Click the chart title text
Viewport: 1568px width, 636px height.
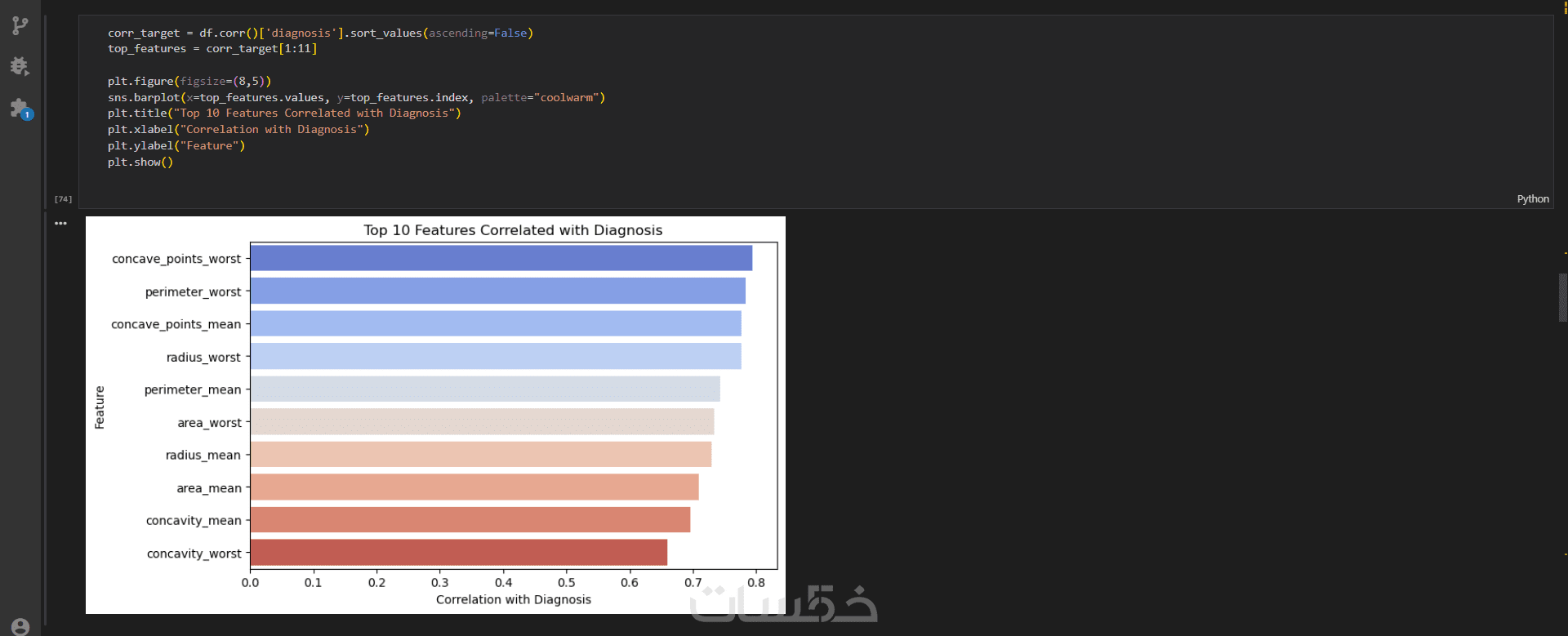click(x=513, y=230)
